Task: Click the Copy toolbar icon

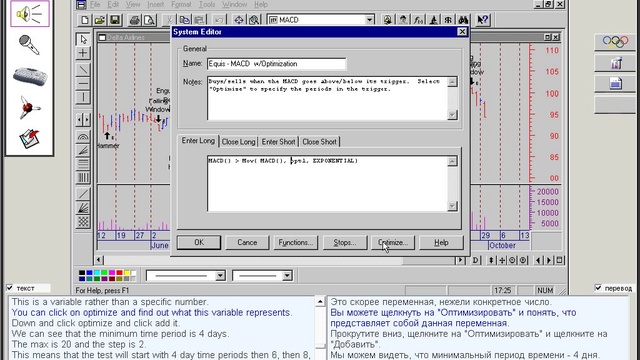Action: click(184, 20)
